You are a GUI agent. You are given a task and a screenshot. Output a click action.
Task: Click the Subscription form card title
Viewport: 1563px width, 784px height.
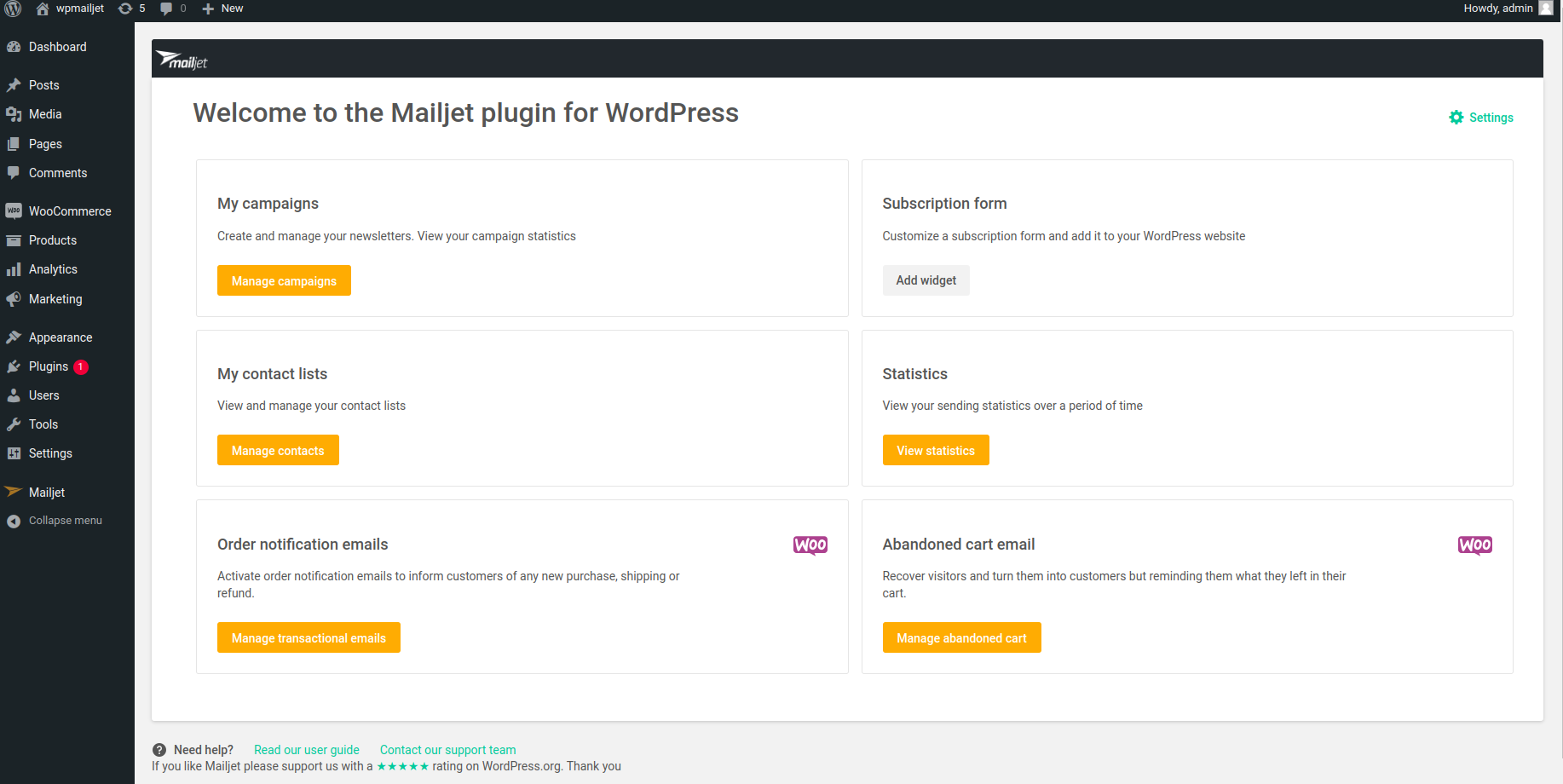tap(944, 204)
